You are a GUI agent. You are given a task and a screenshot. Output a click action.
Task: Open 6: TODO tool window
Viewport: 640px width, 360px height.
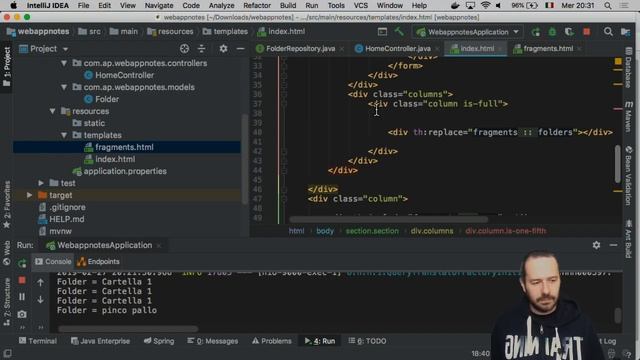(x=367, y=341)
